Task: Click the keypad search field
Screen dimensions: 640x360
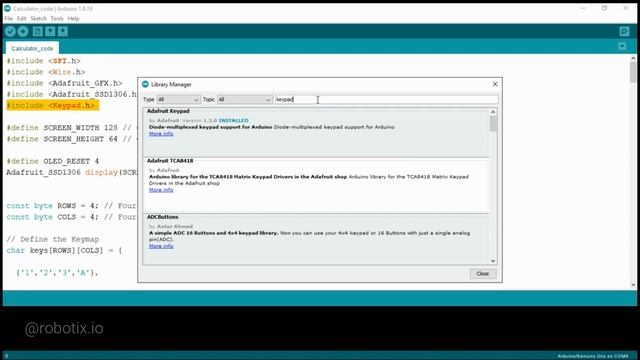Action: point(386,99)
